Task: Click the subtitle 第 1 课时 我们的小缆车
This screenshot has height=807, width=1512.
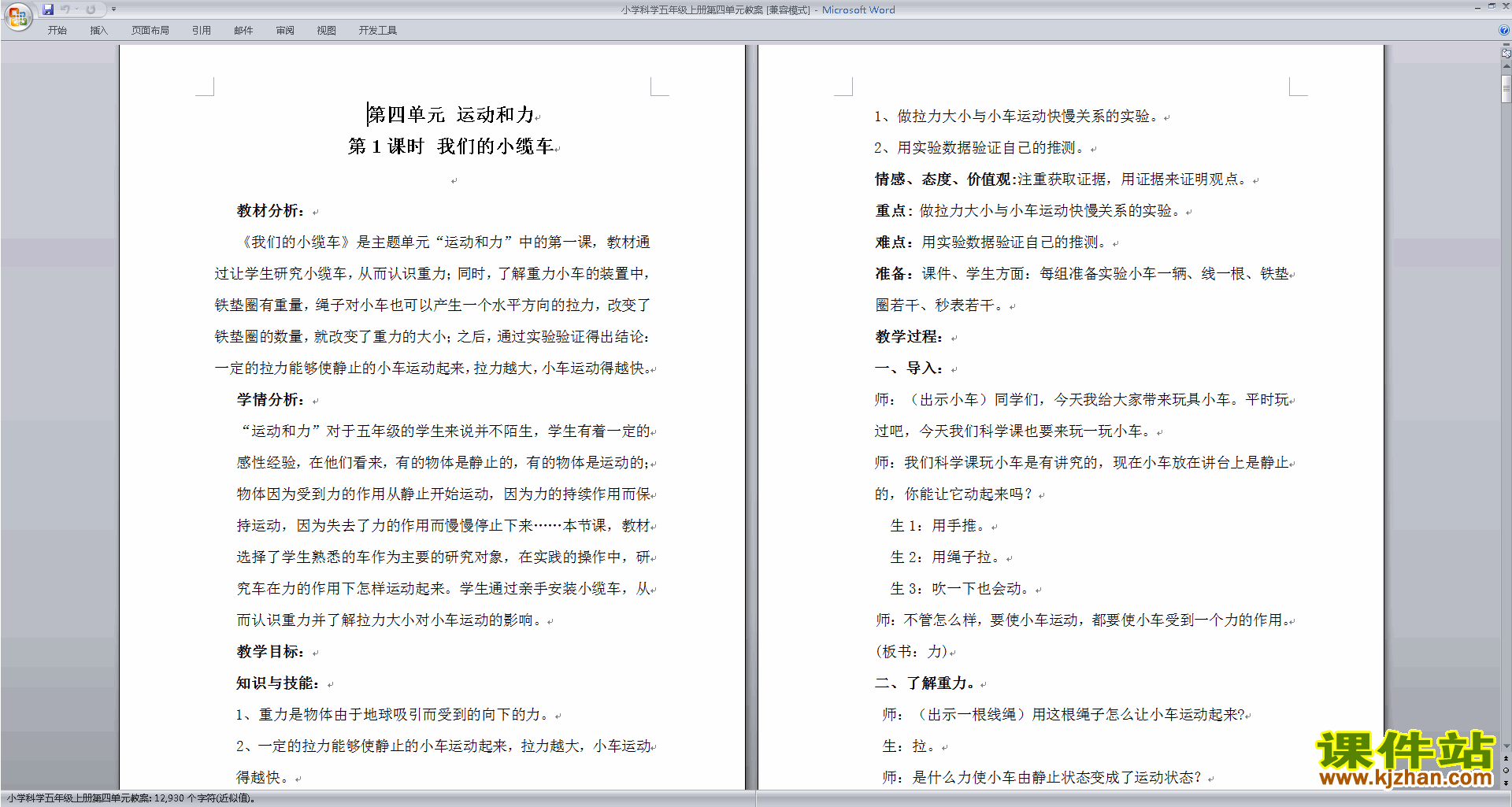Action: click(451, 146)
